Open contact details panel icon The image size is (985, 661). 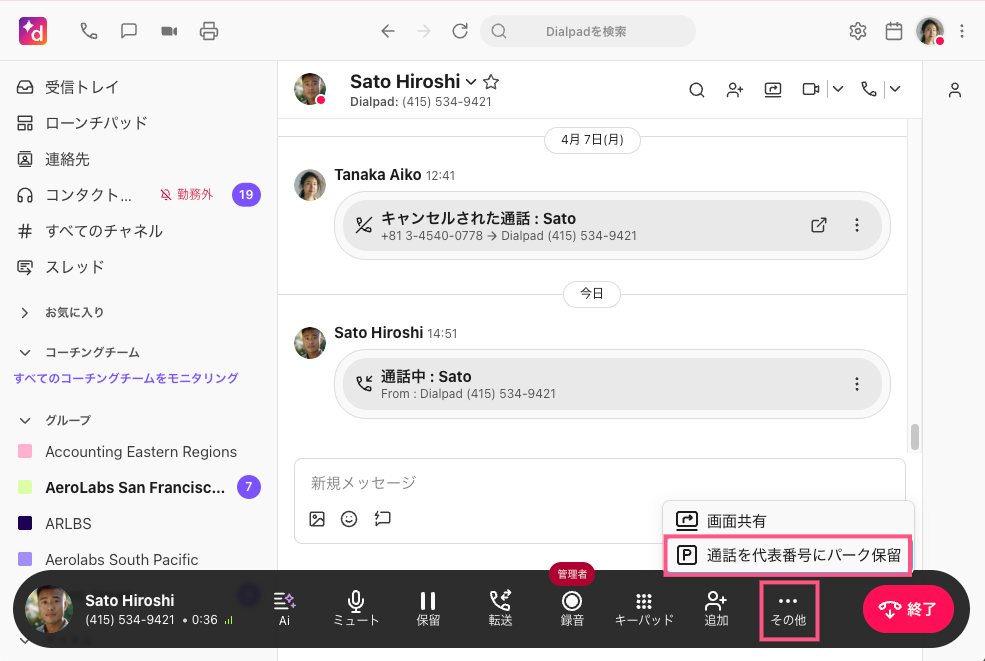pos(955,90)
